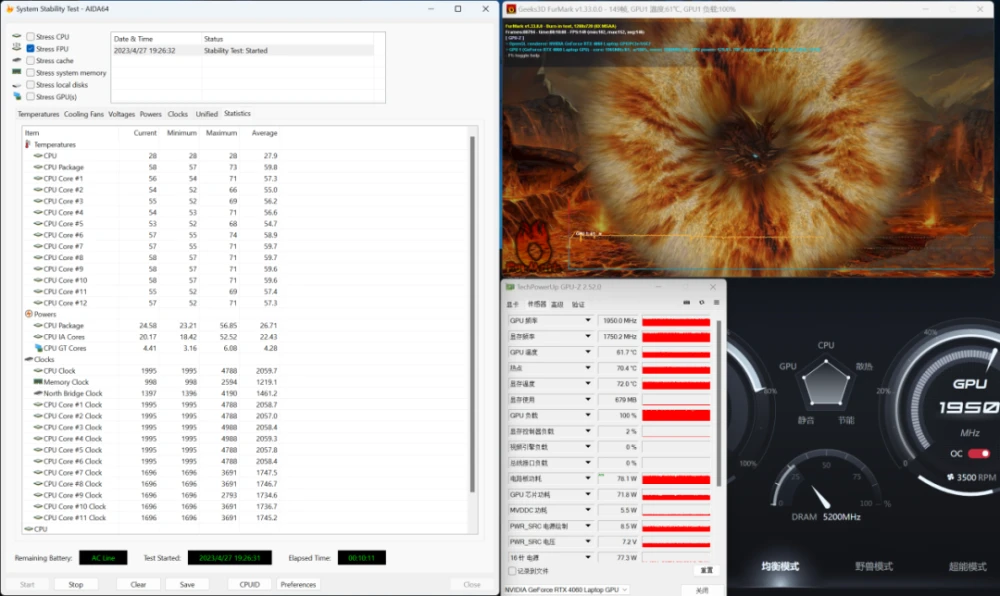
Task: Open the GPU-Z 显卡 (Graphics Card) tab
Action: pyautogui.click(x=513, y=305)
